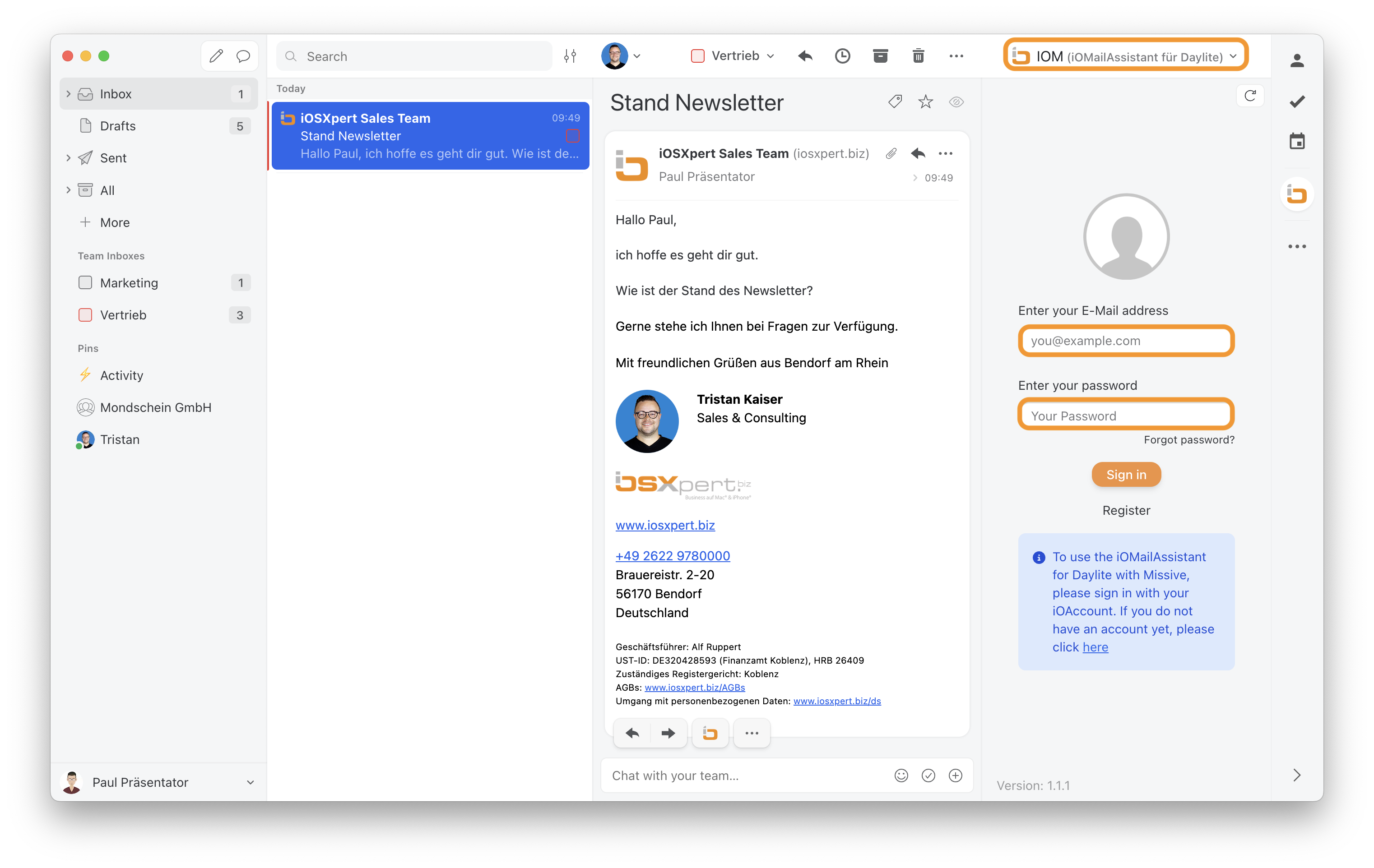The image size is (1374, 868).
Task: Select the Inbox folder
Action: point(158,93)
